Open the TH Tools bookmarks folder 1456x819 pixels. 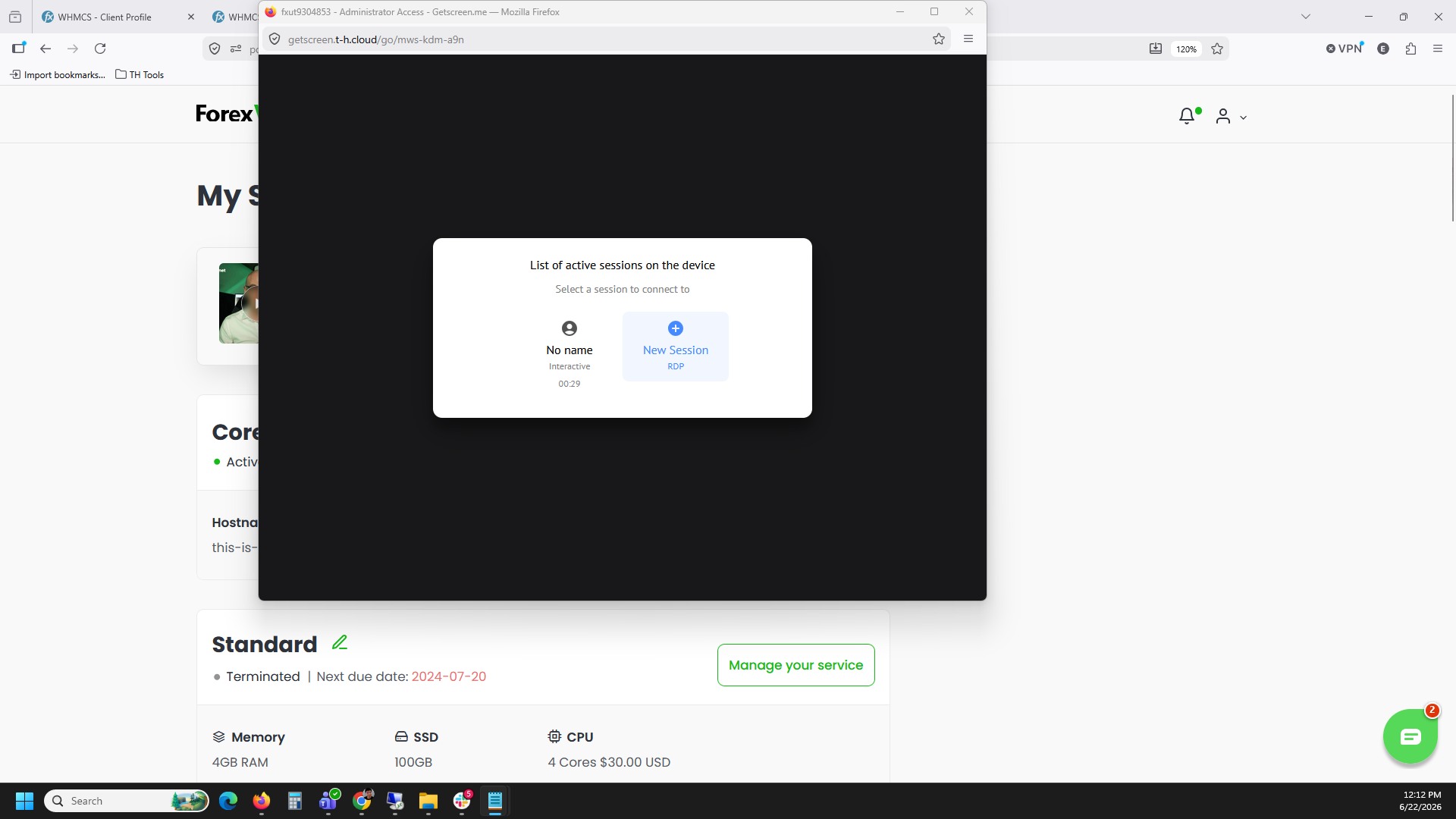(x=140, y=74)
